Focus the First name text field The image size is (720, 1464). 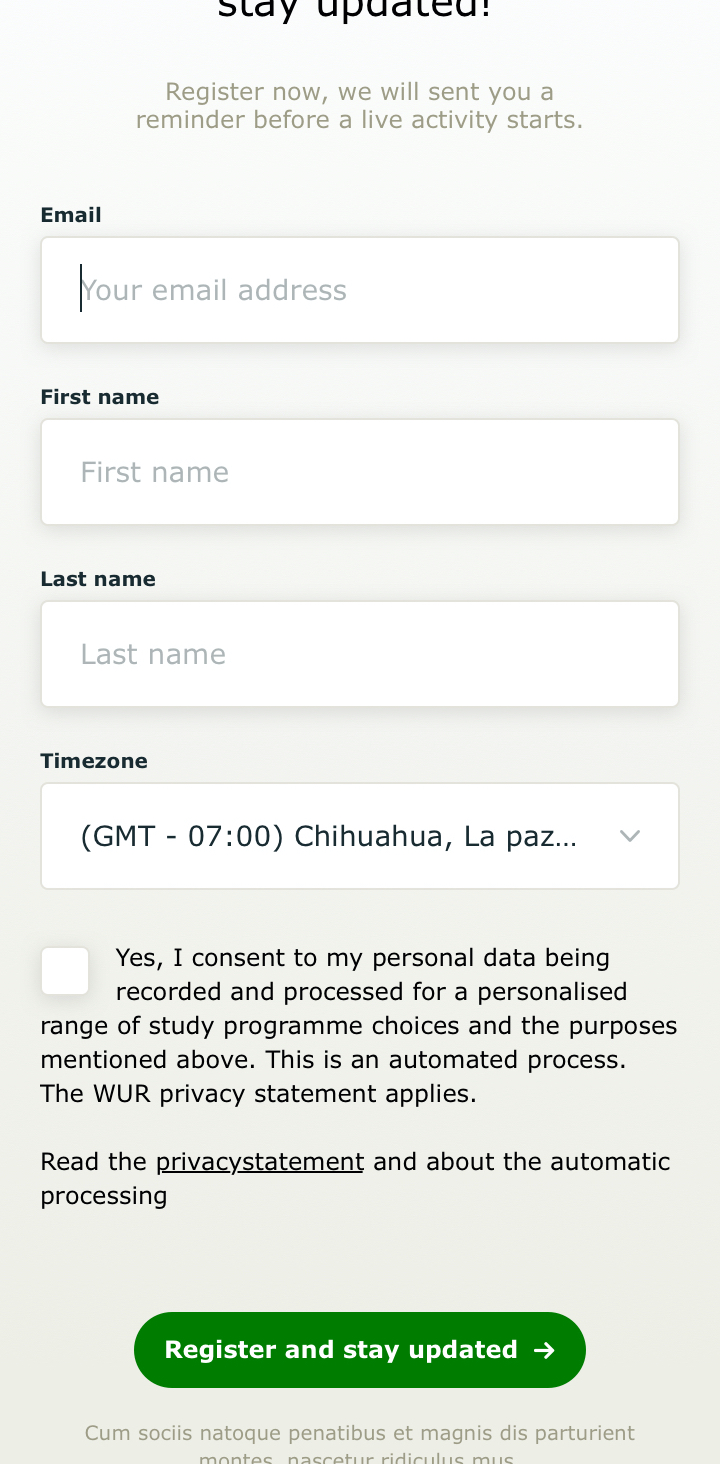point(360,472)
